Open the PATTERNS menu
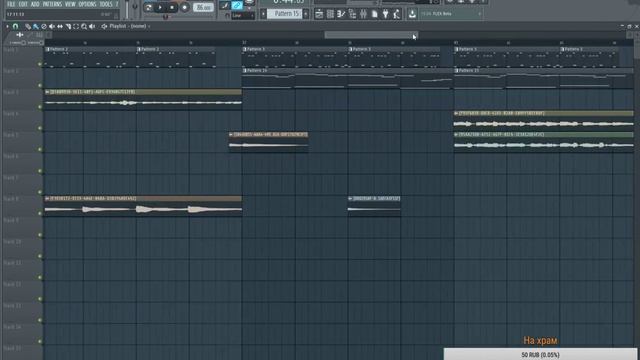This screenshot has height=360, width=640. (52, 4)
